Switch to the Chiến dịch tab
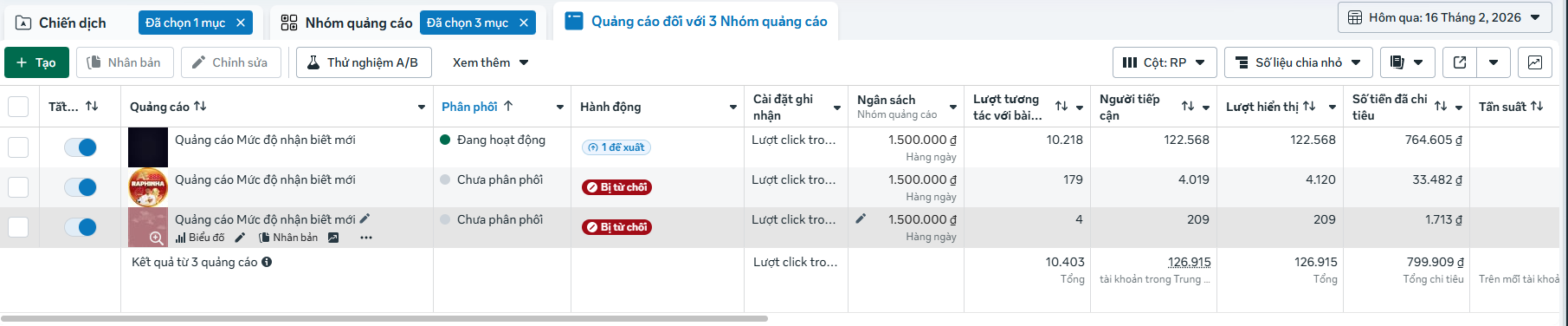 click(73, 23)
